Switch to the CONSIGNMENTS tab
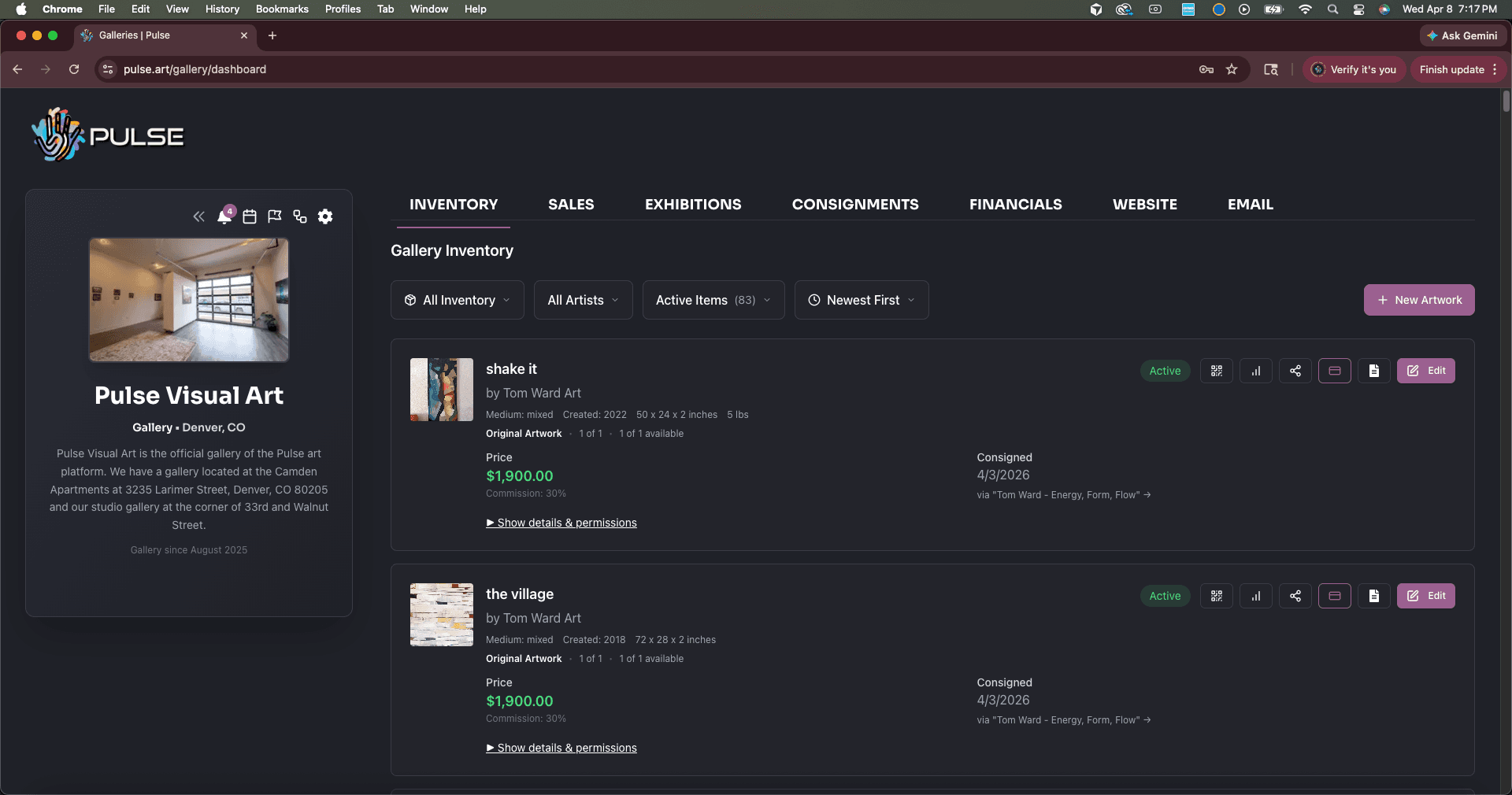Image resolution: width=1512 pixels, height=795 pixels. [x=855, y=205]
